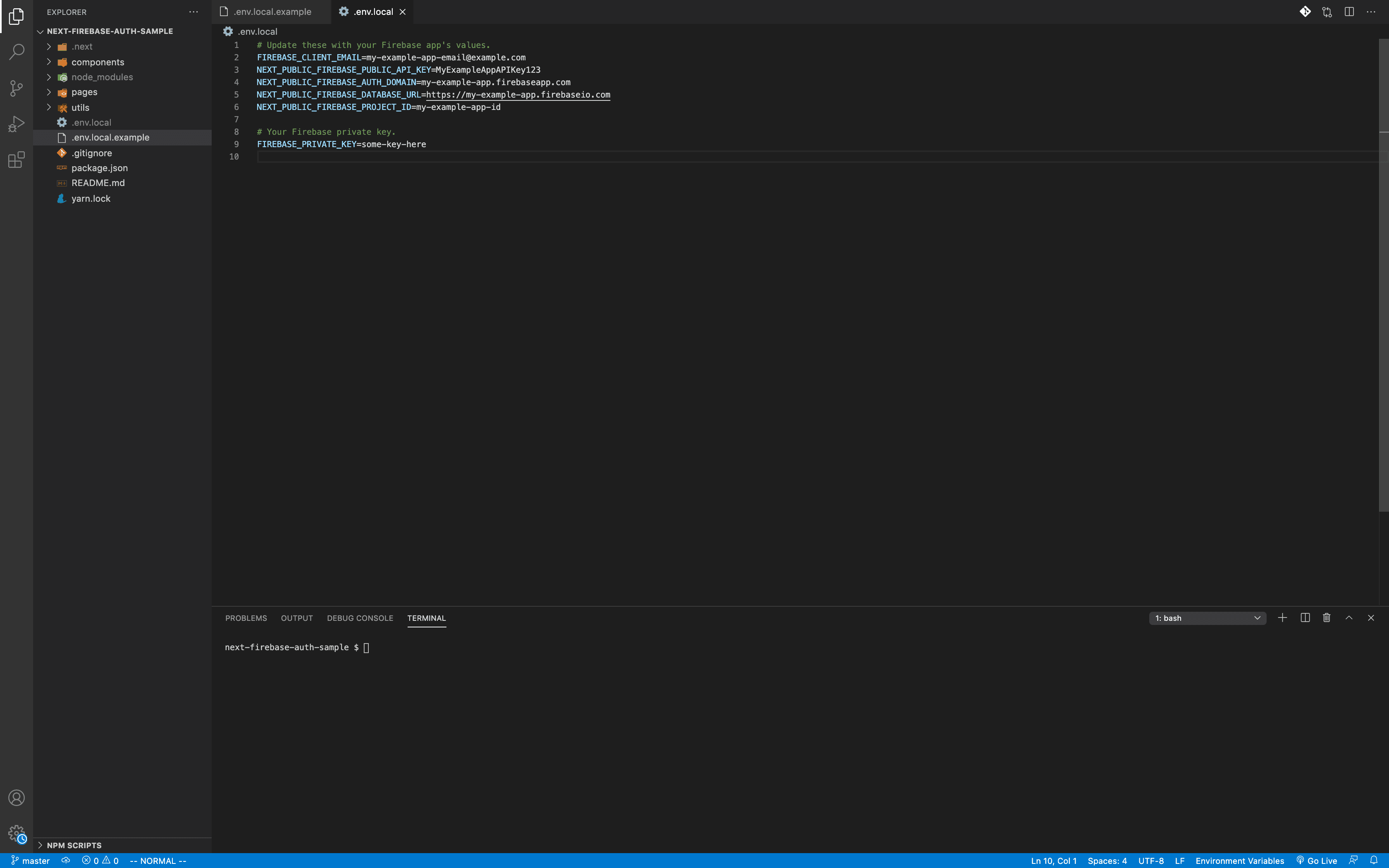
Task: Maximize the terminal panel with the chevron
Action: point(1349,618)
